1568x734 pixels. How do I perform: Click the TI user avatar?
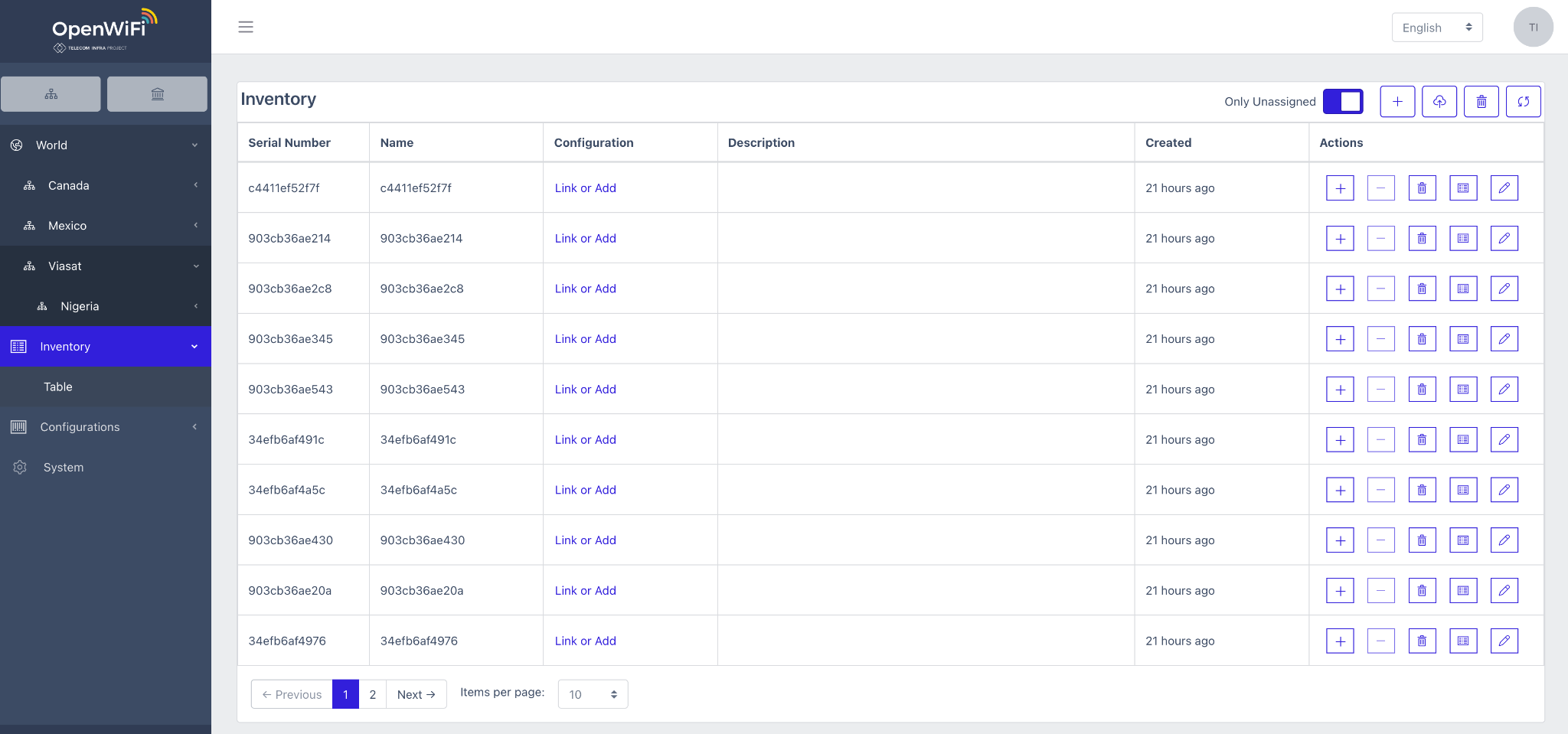tap(1533, 28)
